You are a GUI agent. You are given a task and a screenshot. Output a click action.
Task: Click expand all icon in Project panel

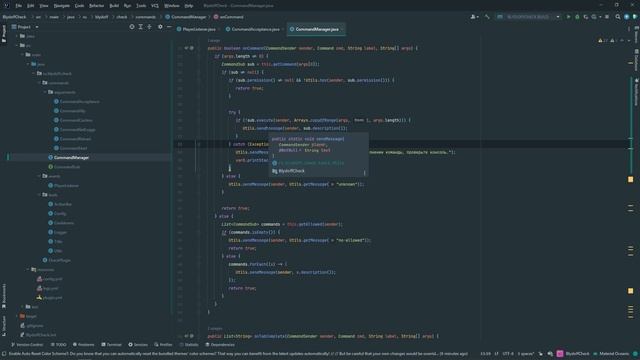(140, 27)
